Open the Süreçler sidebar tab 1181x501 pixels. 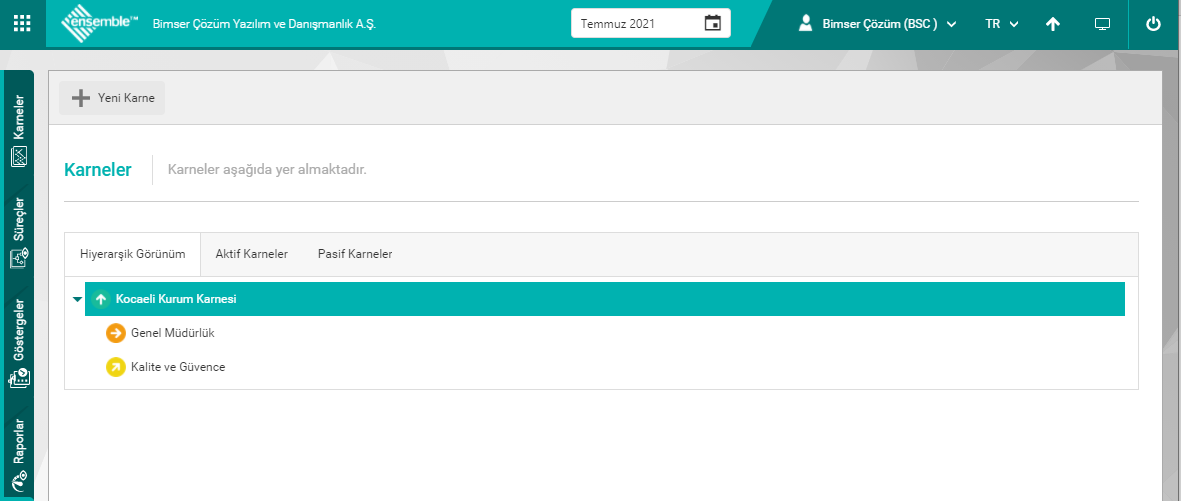[x=19, y=234]
